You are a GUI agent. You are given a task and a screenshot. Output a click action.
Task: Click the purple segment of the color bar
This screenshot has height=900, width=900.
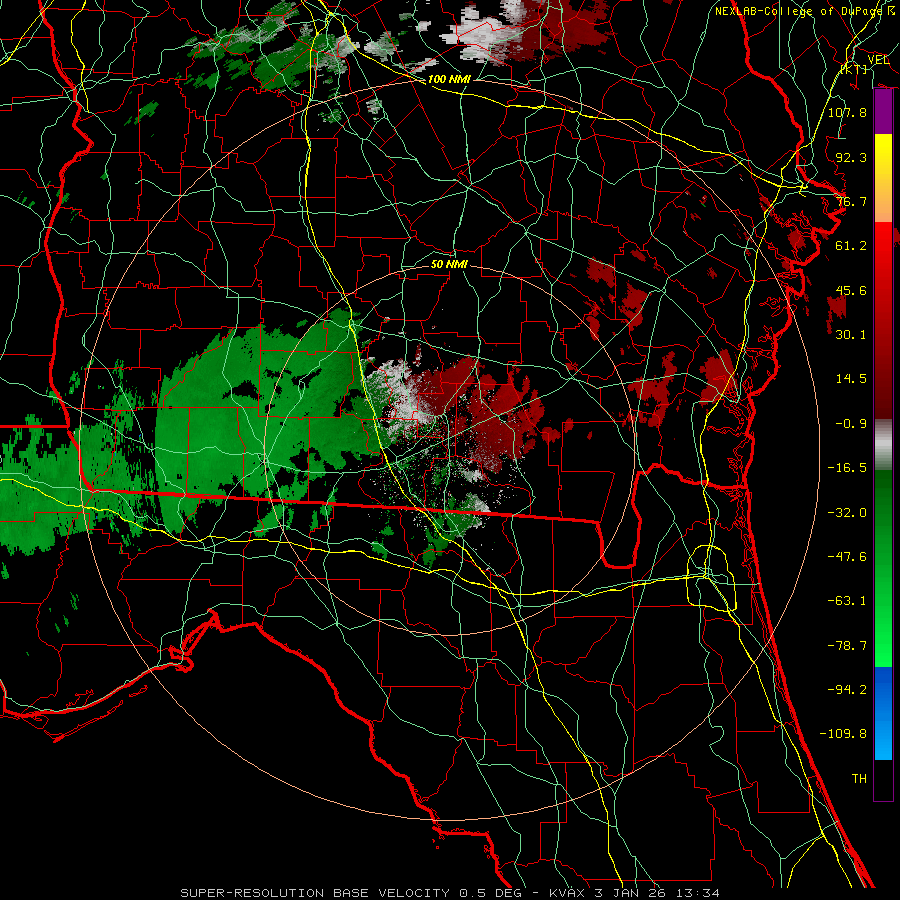883,112
